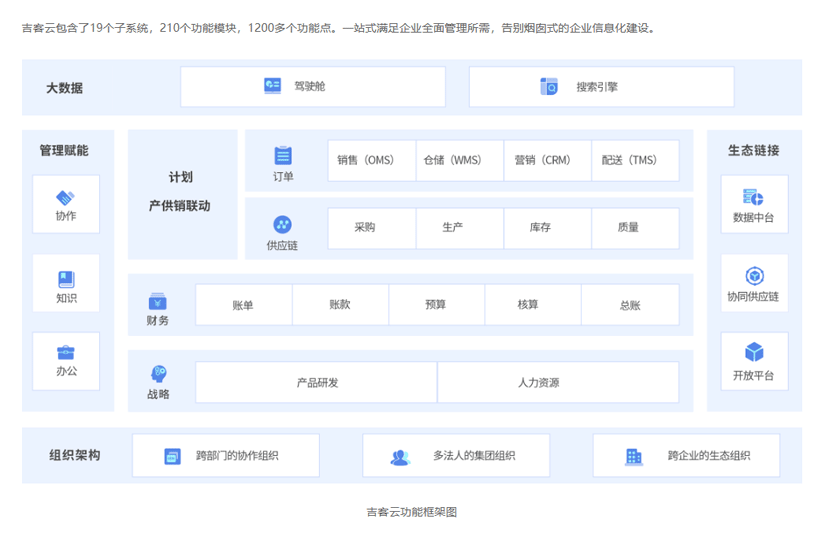Select the 仓储 (WMS) cell

coord(460,160)
